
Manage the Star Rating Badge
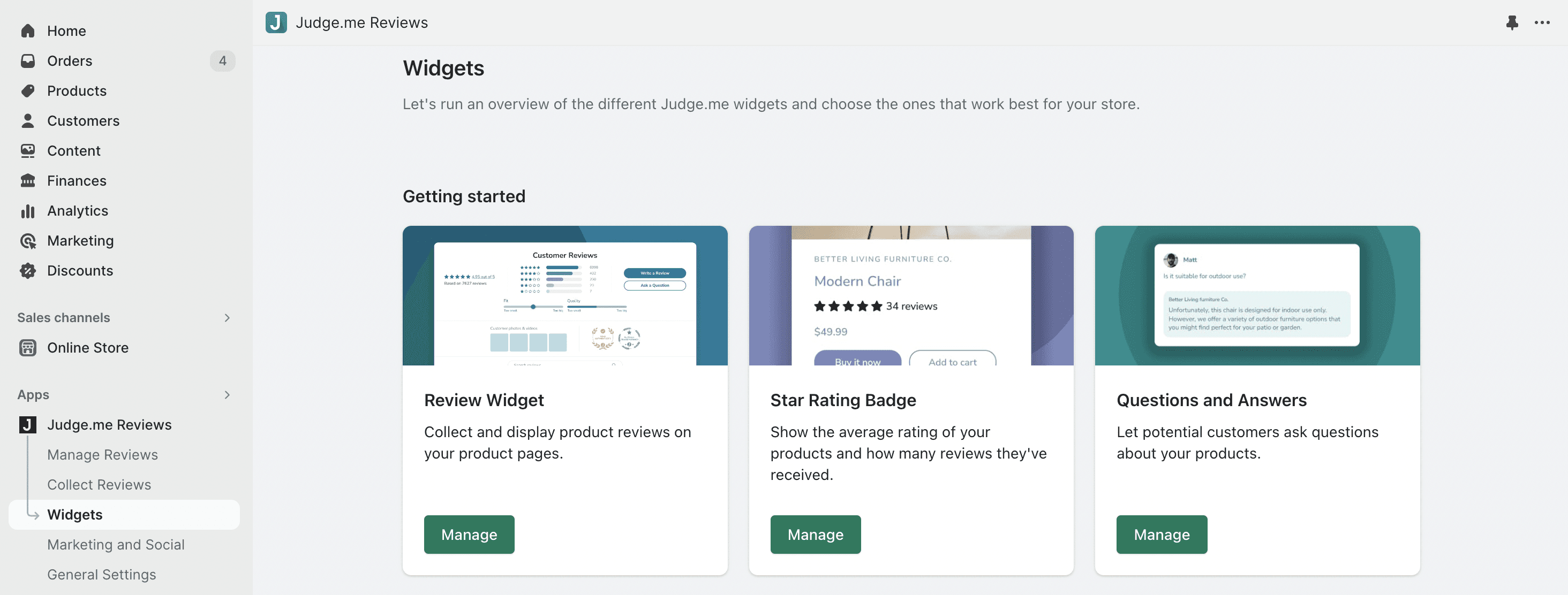815,534
